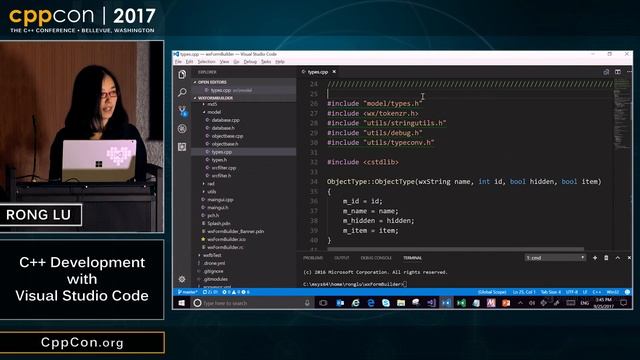Image resolution: width=640 pixels, height=360 pixels.
Task: Click the Cortana microphone icon
Action: tap(307, 303)
